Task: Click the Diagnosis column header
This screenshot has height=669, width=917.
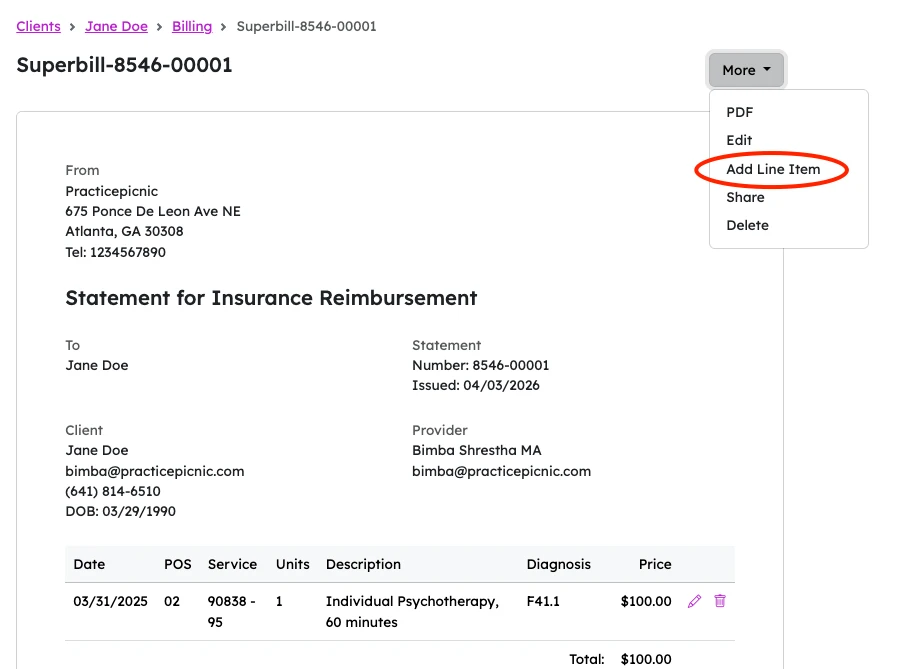Action: tap(559, 564)
